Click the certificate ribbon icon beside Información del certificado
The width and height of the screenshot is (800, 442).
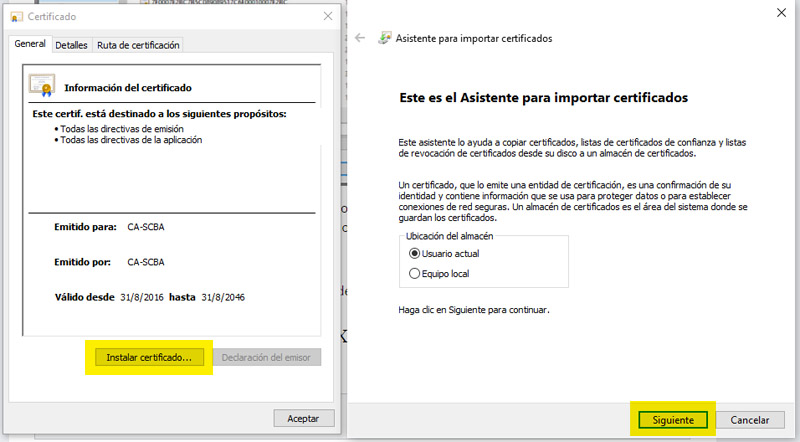(43, 85)
